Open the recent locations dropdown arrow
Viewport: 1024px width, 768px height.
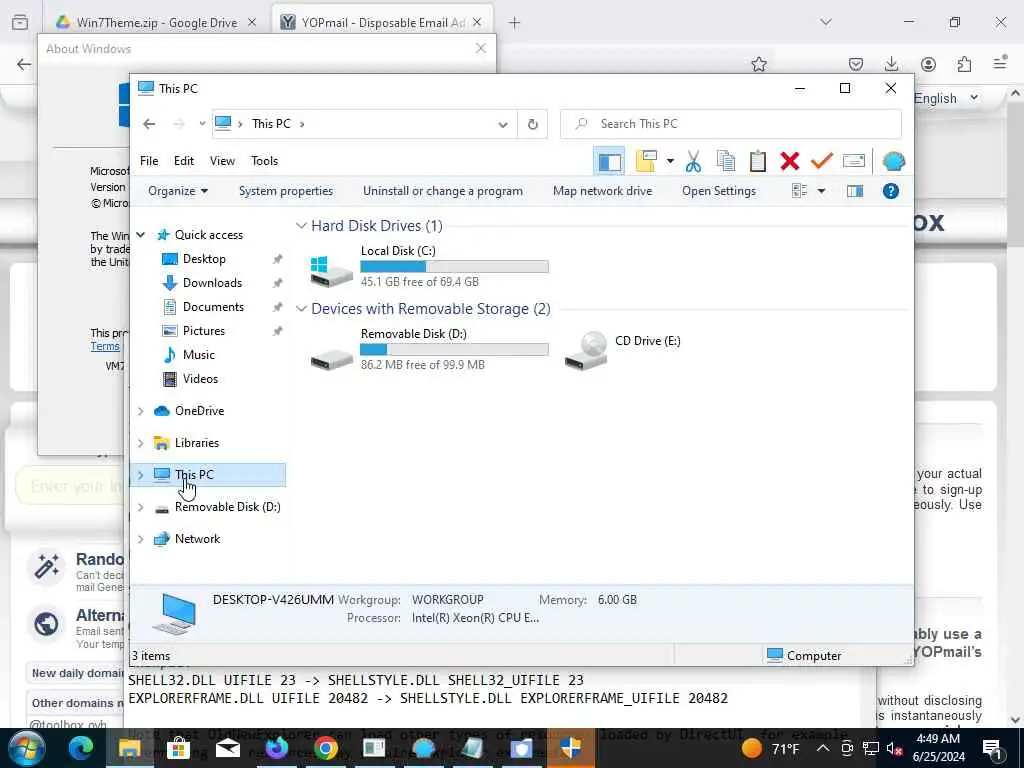click(x=202, y=124)
